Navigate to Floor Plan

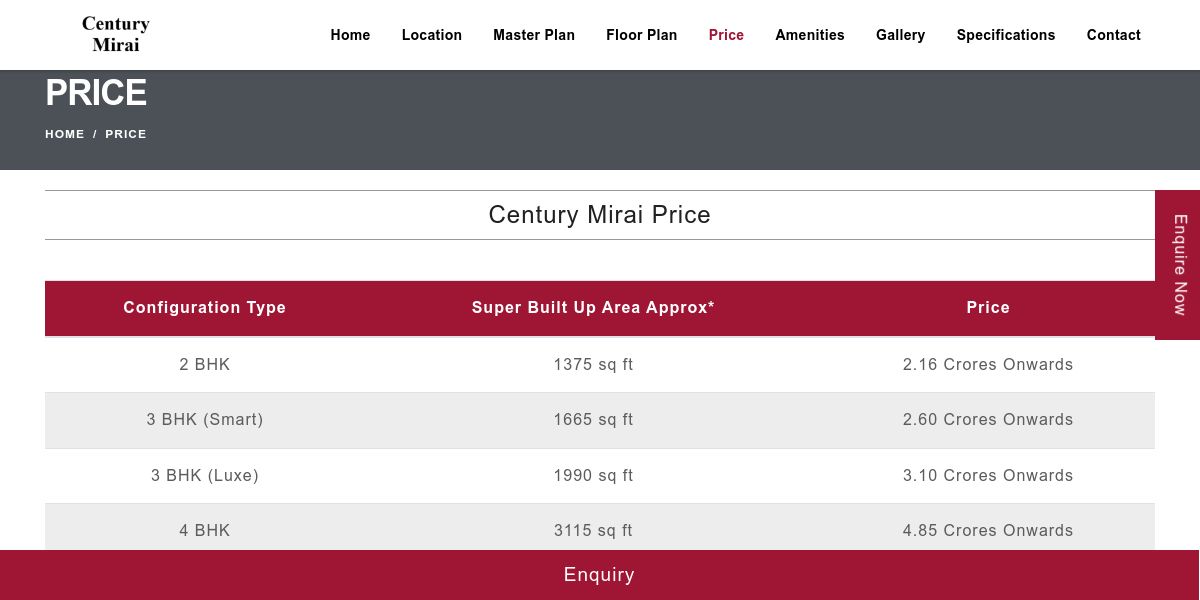click(x=642, y=35)
